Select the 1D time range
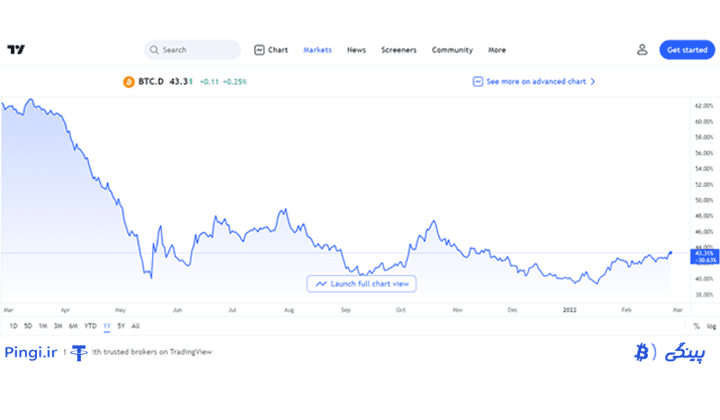The image size is (720, 420). 13,326
